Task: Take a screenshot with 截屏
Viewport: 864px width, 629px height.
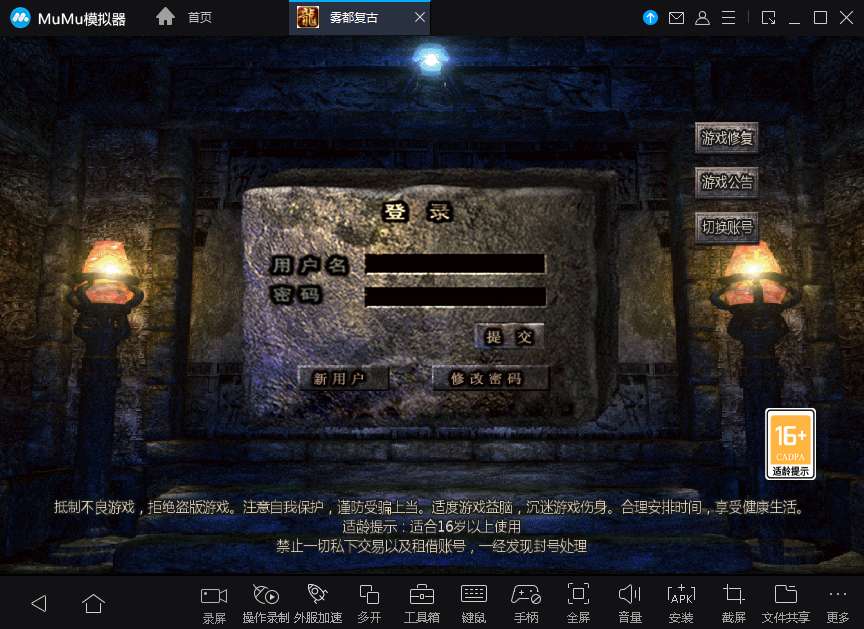Action: 733,601
